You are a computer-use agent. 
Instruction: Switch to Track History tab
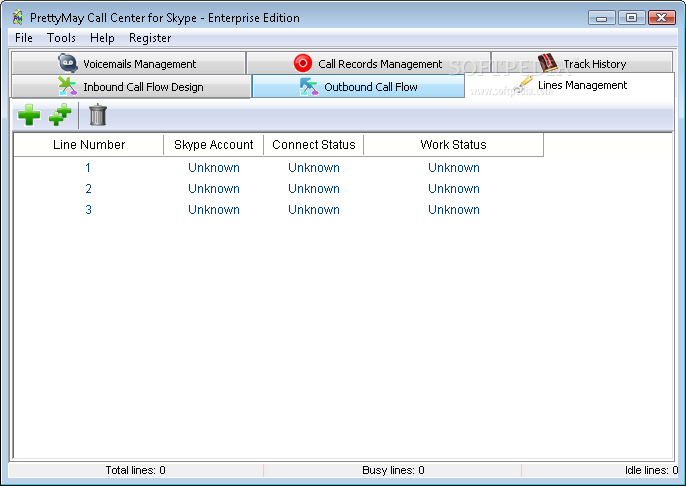582,63
